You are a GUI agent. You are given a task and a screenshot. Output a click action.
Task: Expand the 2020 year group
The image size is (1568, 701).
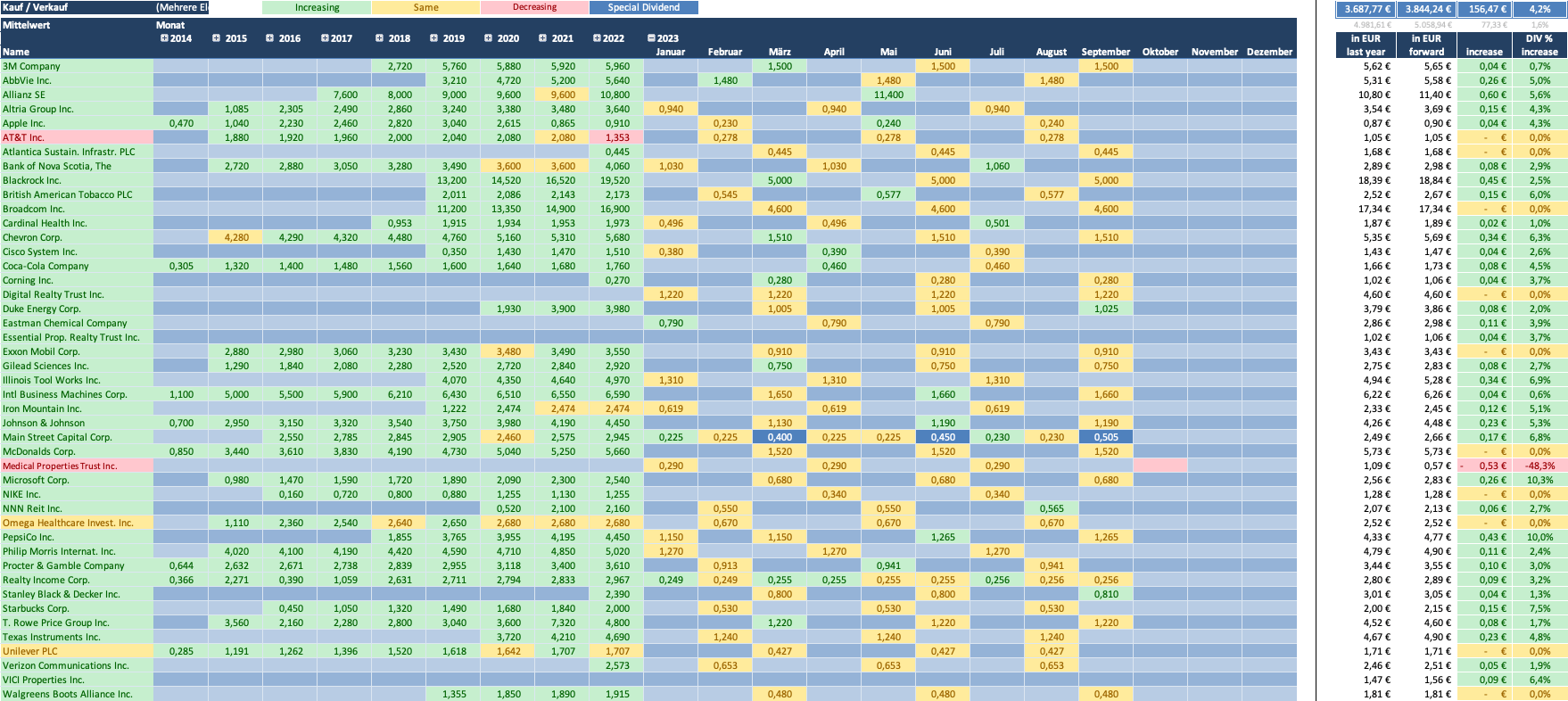[488, 38]
